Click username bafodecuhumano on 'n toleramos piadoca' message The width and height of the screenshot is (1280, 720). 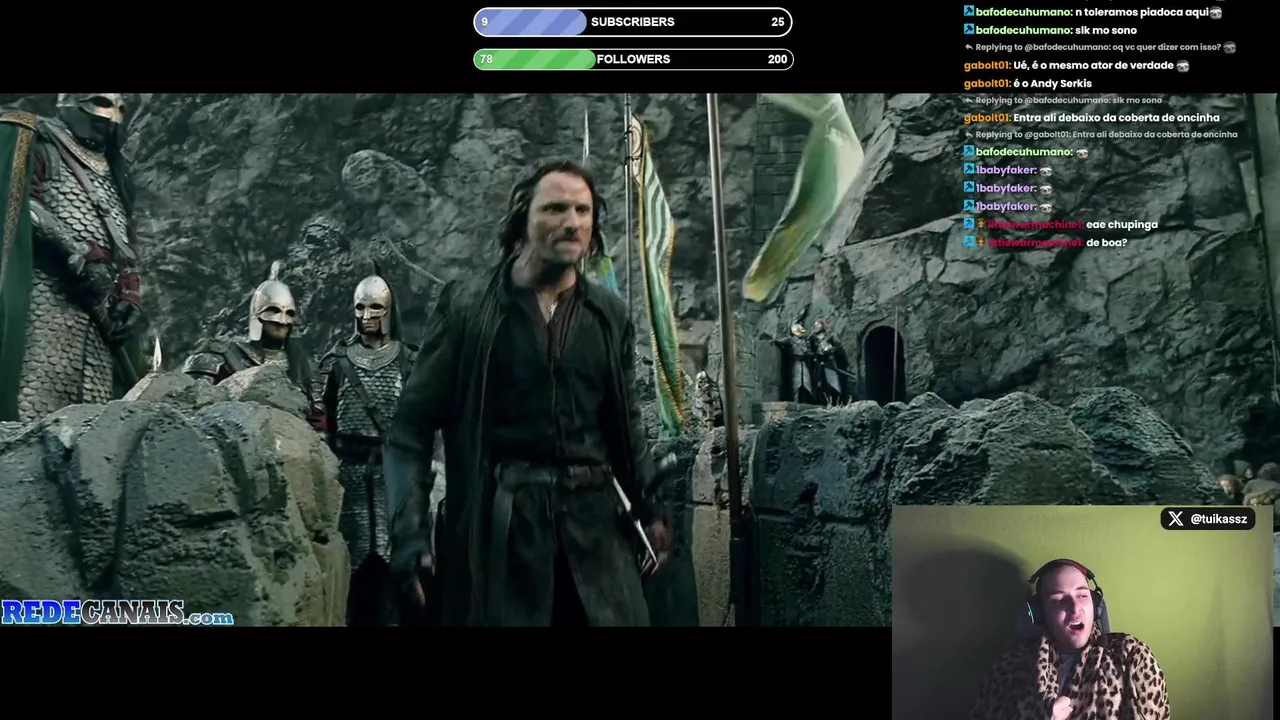[x=1025, y=13]
